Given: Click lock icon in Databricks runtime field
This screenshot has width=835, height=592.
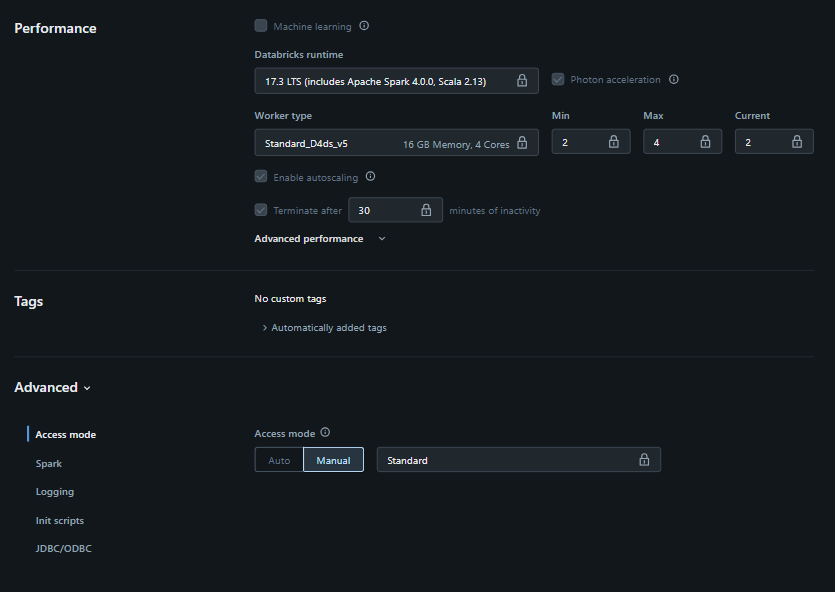Looking at the screenshot, I should click(x=522, y=81).
